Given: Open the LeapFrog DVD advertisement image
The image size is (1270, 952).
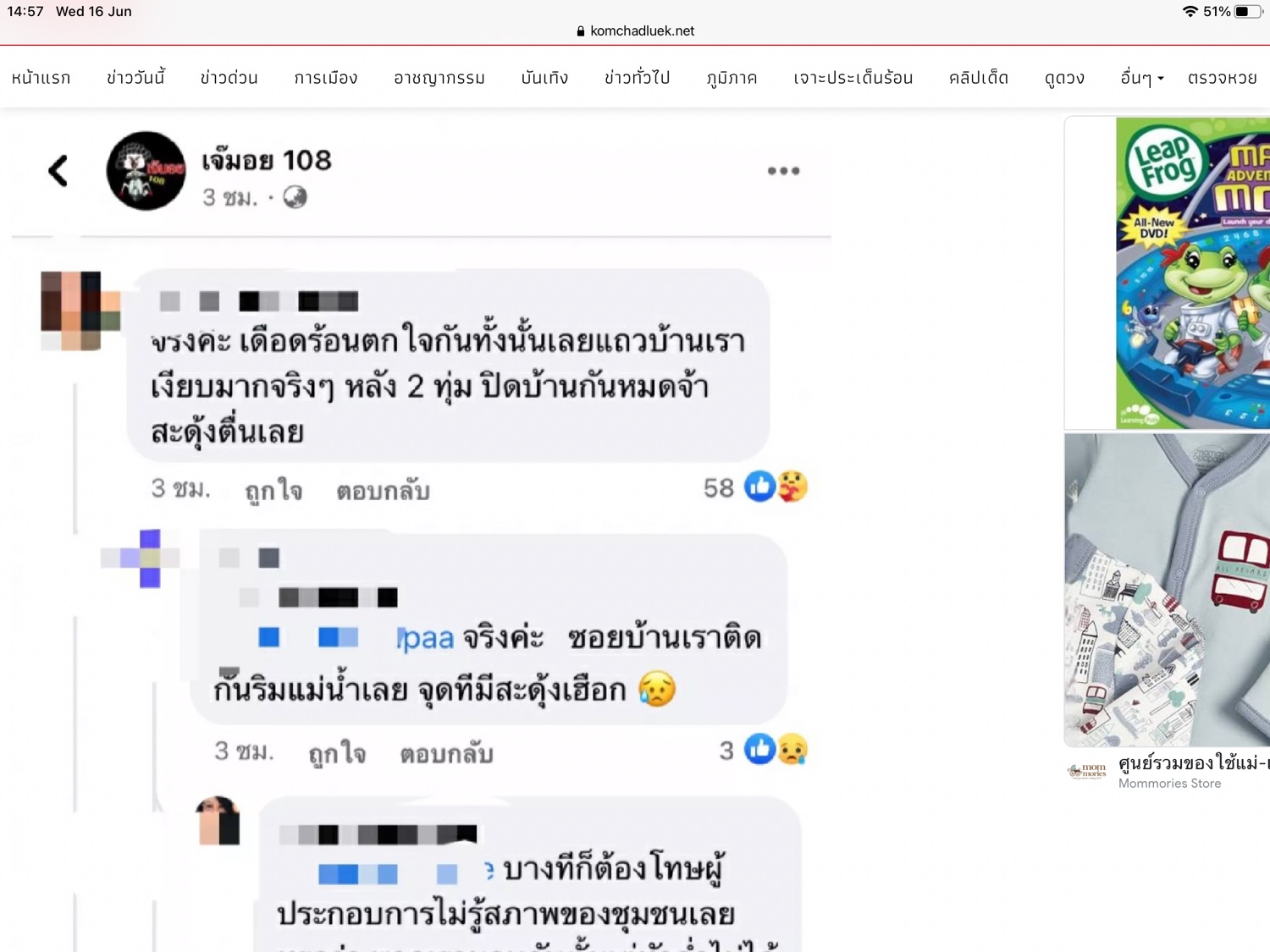Looking at the screenshot, I should pyautogui.click(x=1192, y=272).
